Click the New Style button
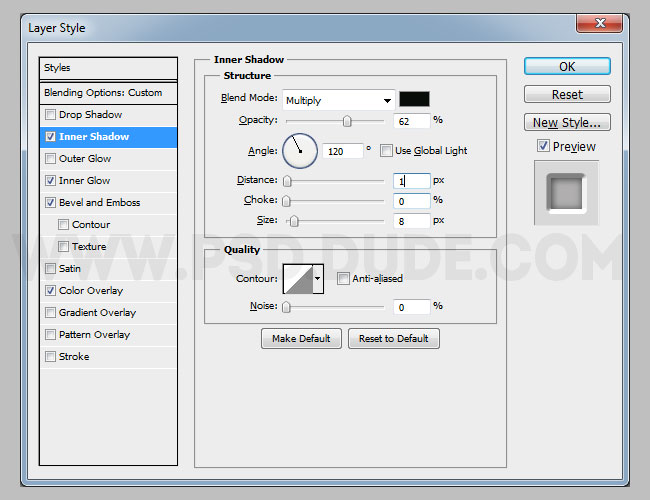Screen dimensions: 650x500 (x=567, y=123)
